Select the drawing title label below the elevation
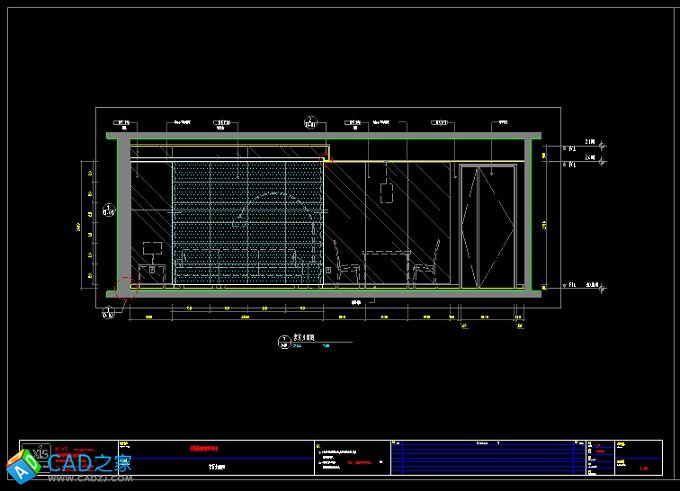 (297, 340)
